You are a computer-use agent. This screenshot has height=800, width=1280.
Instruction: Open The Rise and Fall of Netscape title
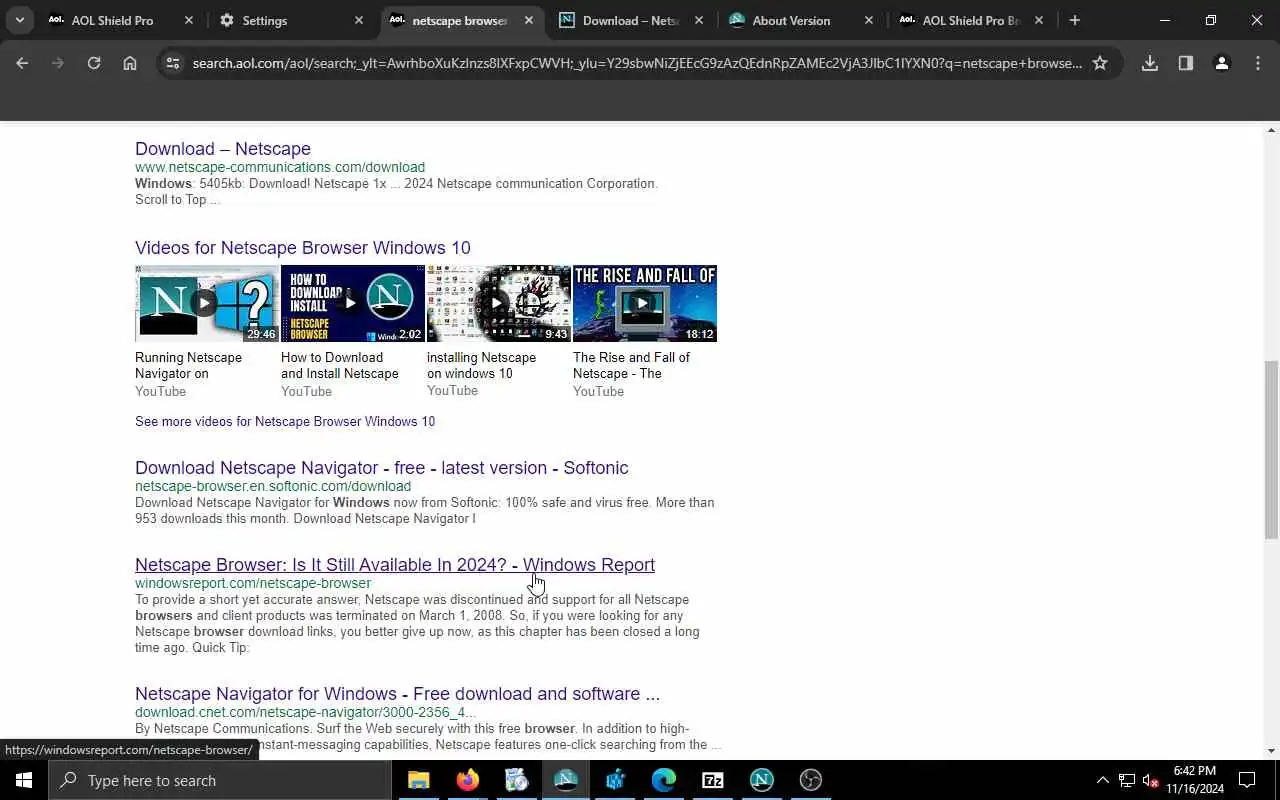click(631, 365)
